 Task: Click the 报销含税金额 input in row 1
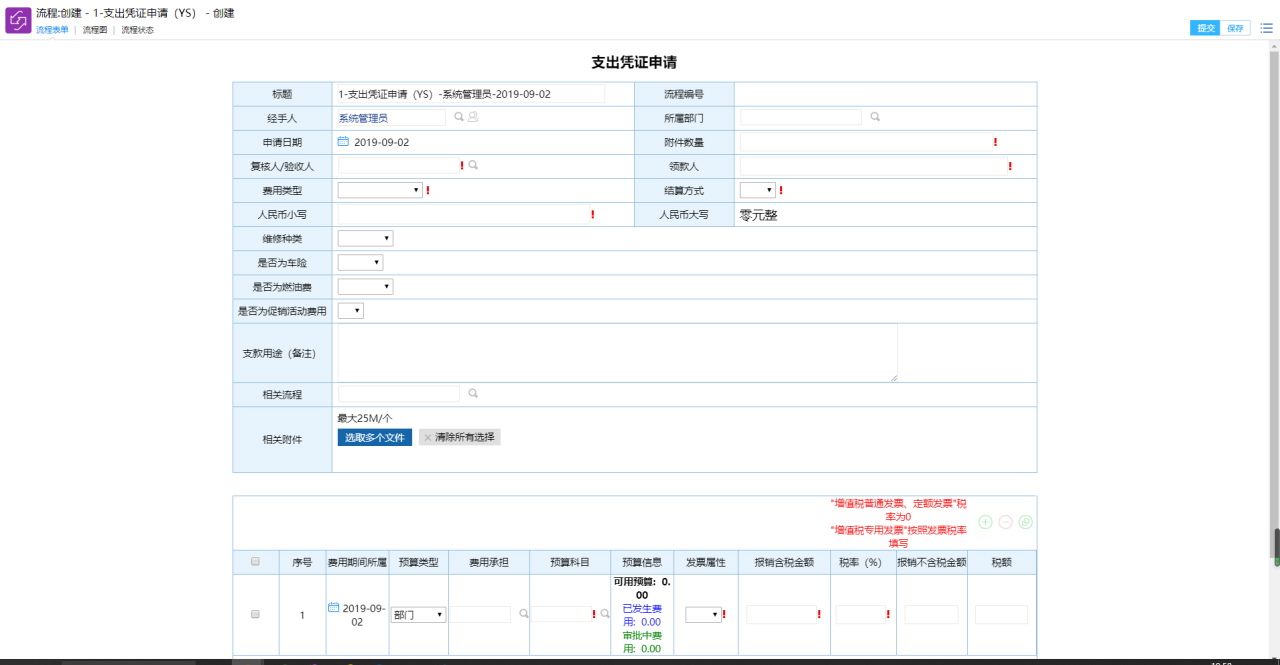pos(781,615)
